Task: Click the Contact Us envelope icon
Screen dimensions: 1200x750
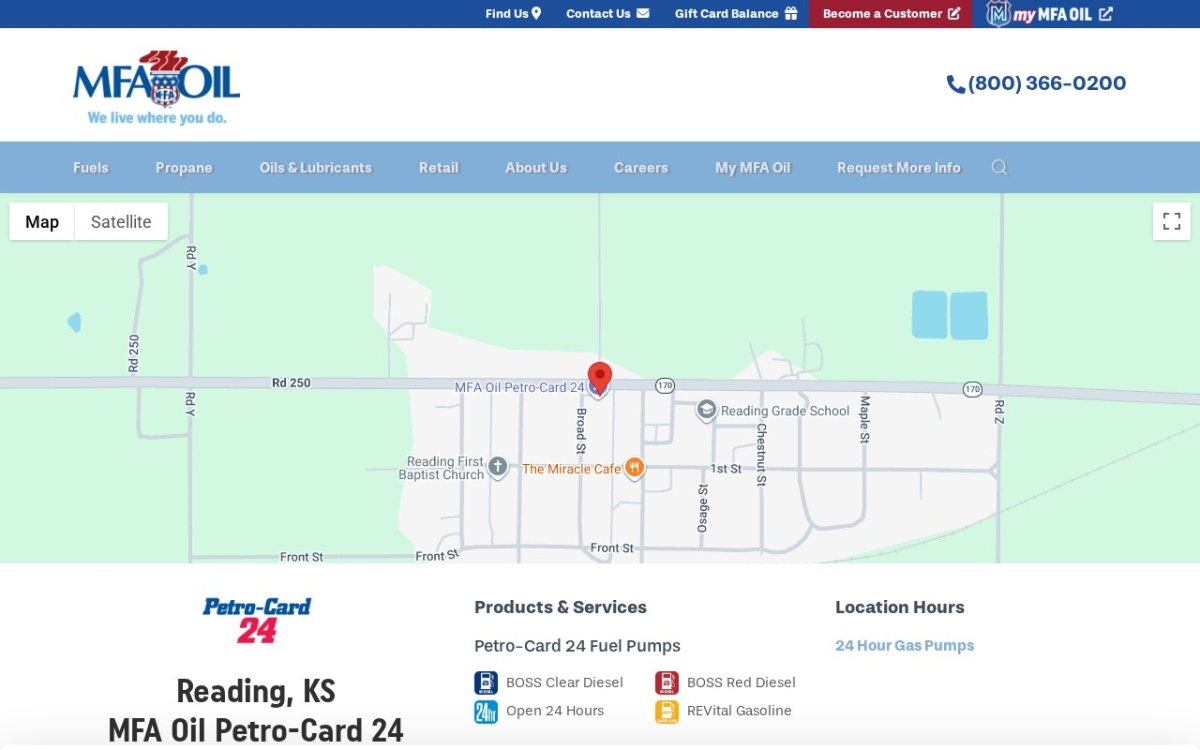Action: pyautogui.click(x=642, y=13)
